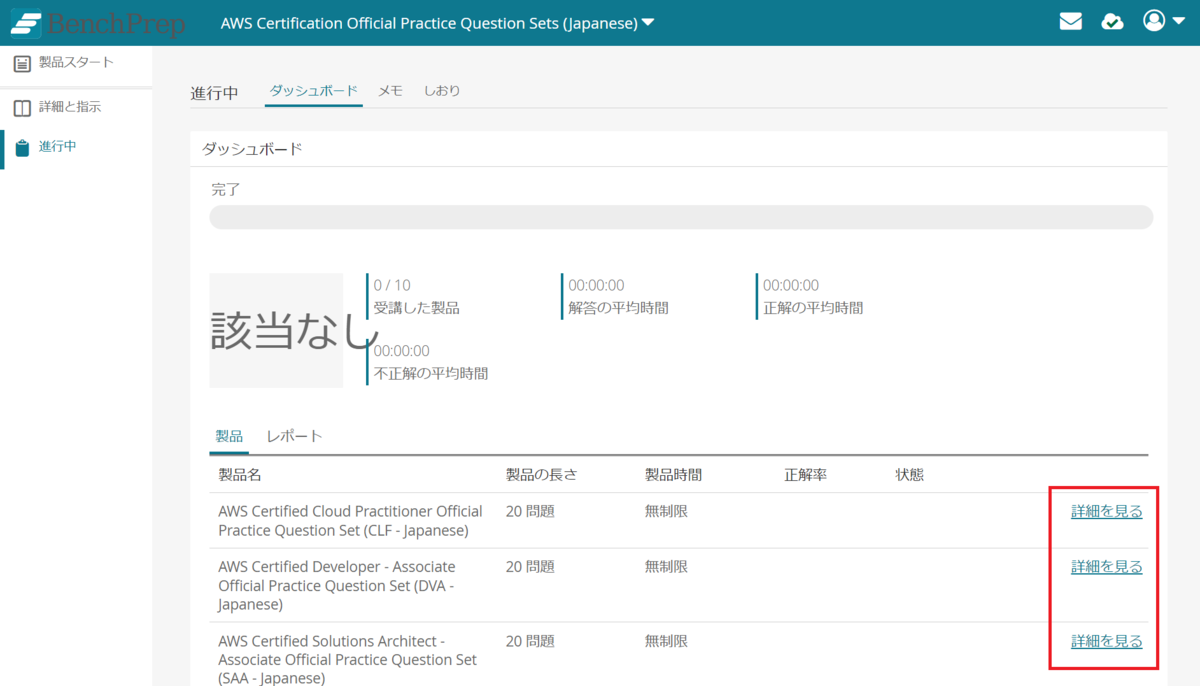Expand the user account dropdown arrow
Viewport: 1200px width, 686px height.
tap(1179, 22)
